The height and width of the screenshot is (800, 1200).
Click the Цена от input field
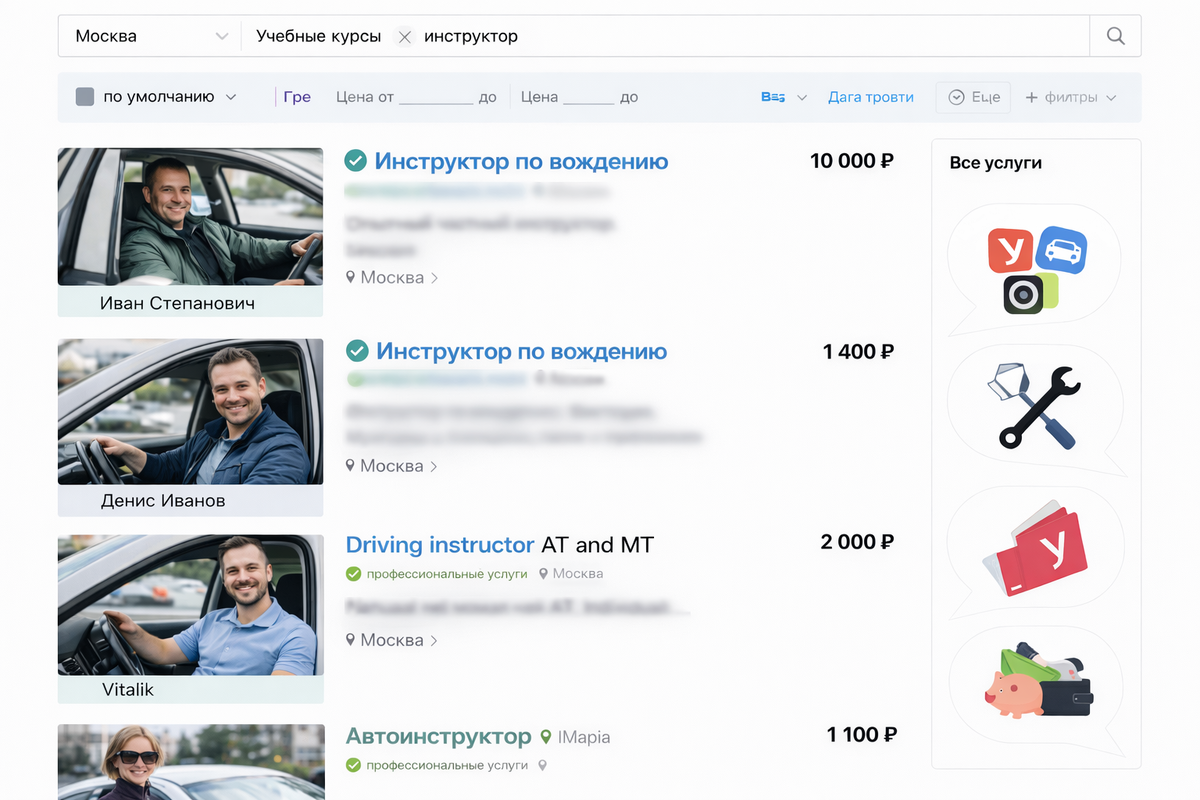[x=435, y=97]
